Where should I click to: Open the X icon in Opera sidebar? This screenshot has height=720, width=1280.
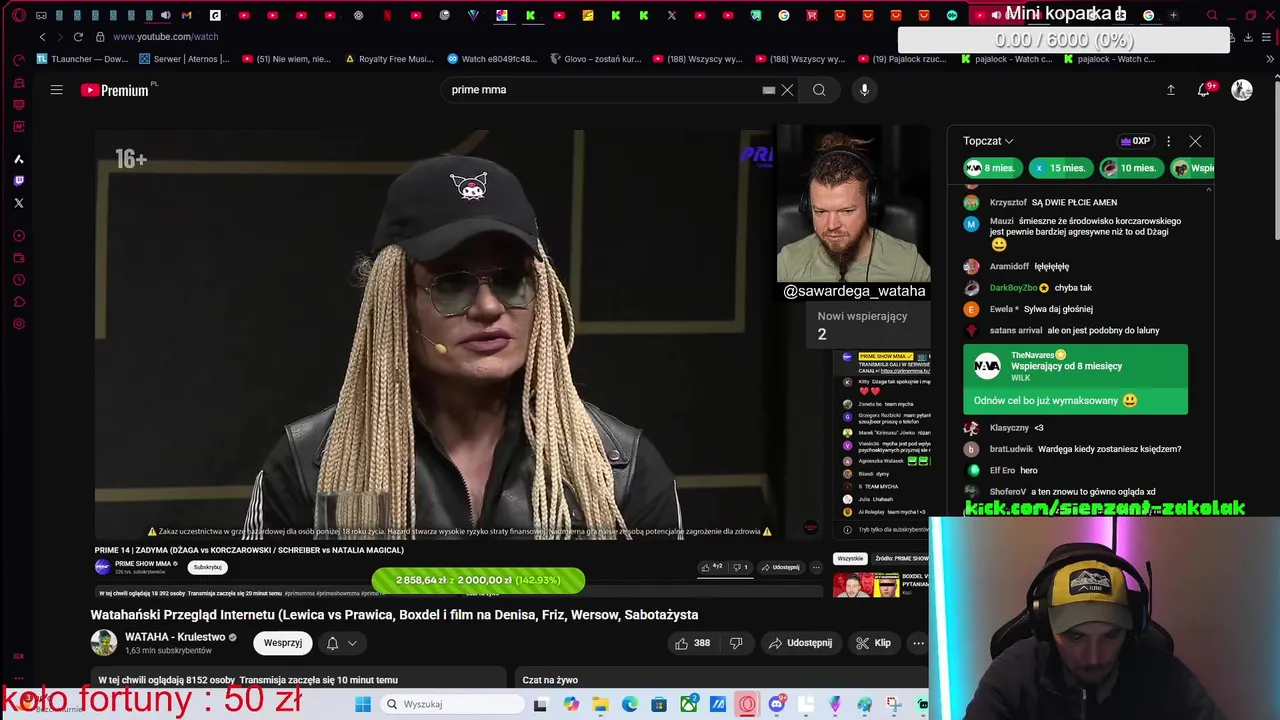coord(18,203)
